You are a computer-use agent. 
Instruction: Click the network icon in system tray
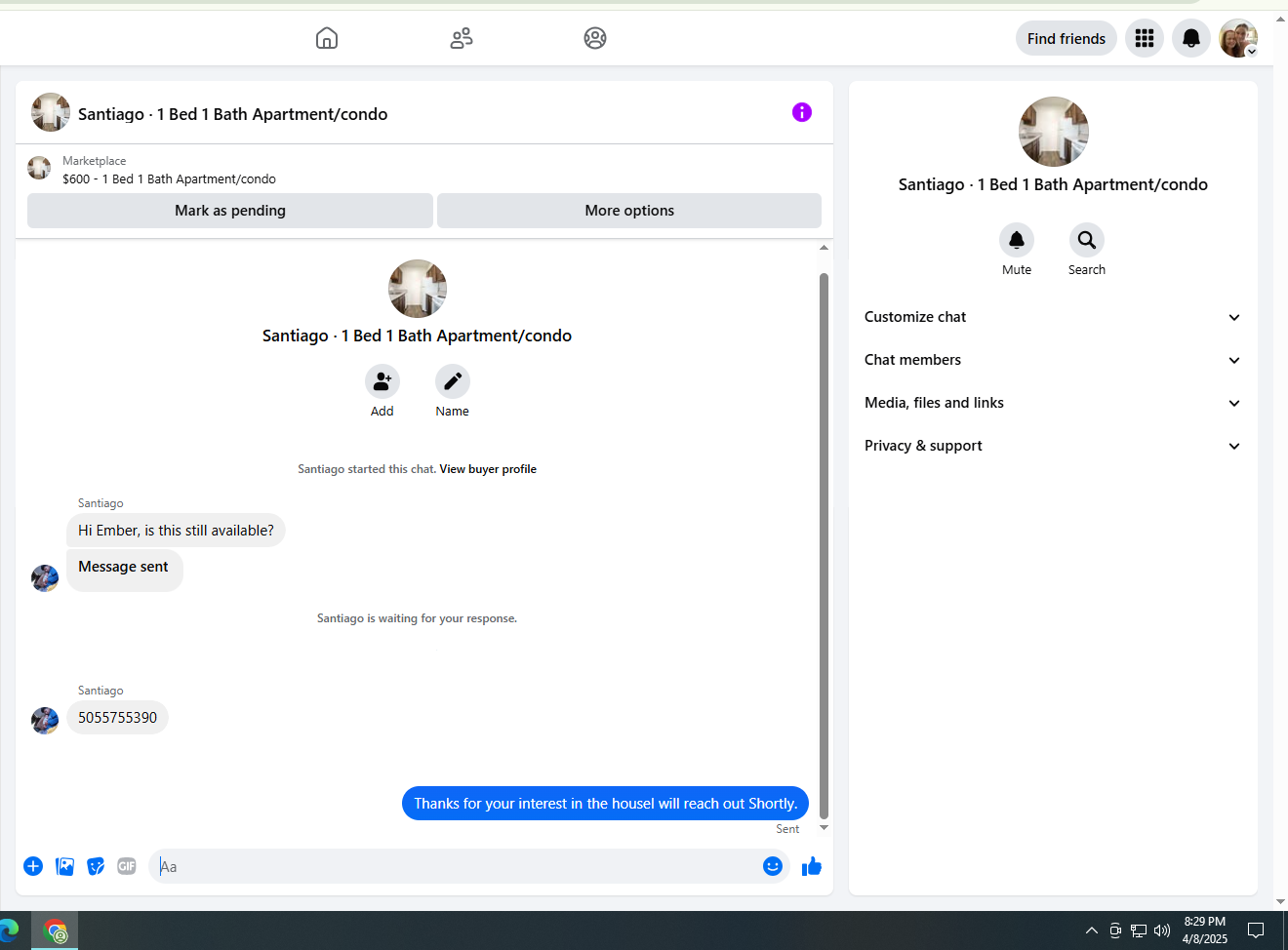[1139, 930]
